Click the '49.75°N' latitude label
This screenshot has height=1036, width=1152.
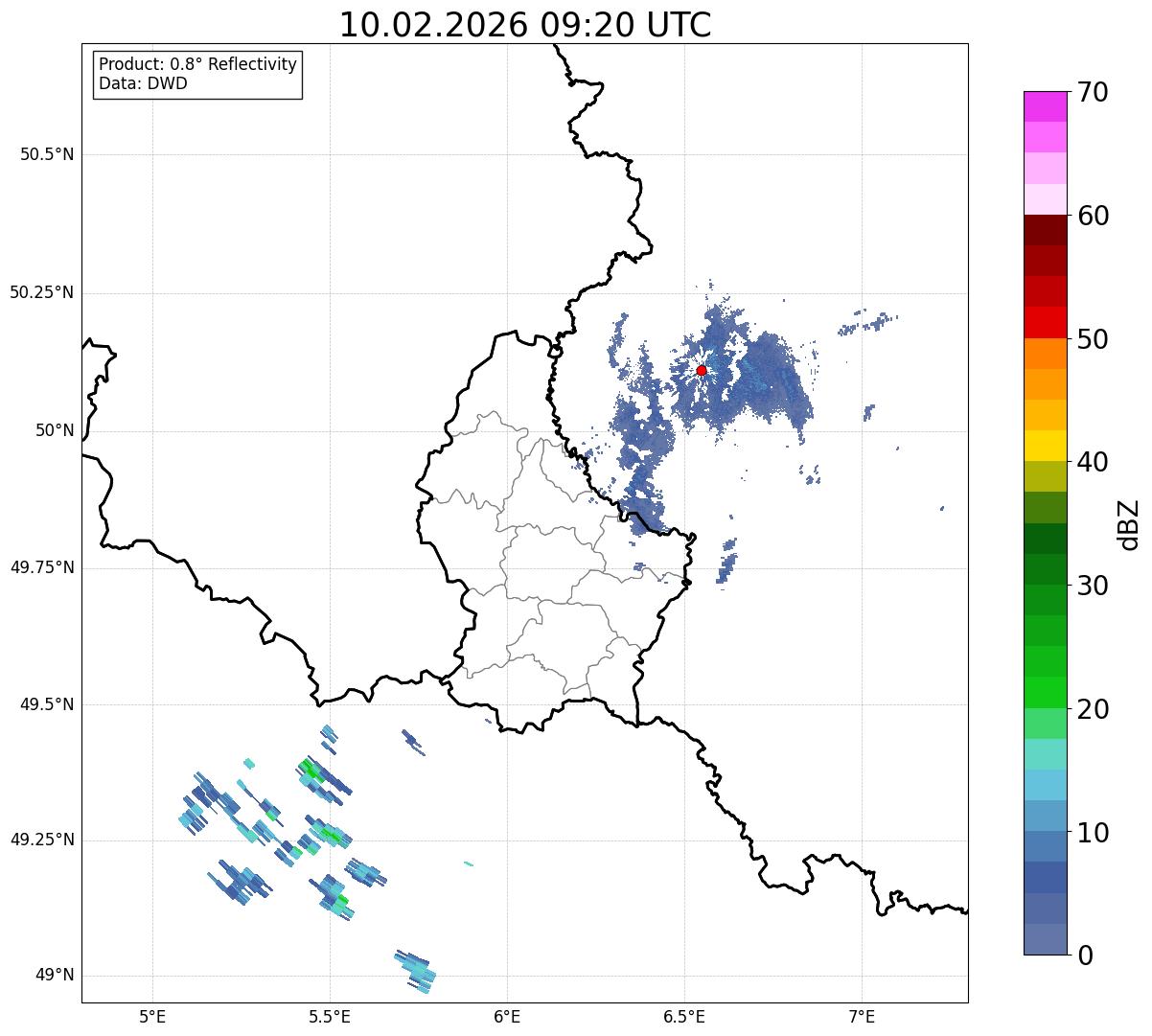click(x=42, y=567)
